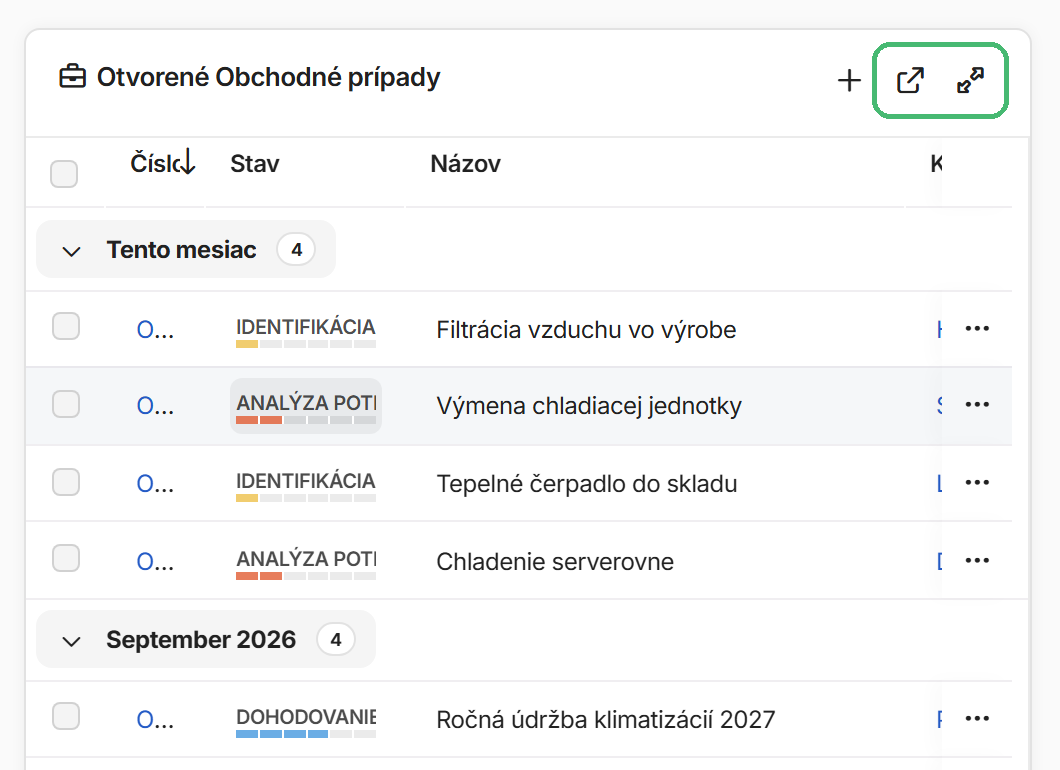Screen dimensions: 1060x770
Task: Click the Otvorené Obchodné prípady title
Action: [268, 78]
